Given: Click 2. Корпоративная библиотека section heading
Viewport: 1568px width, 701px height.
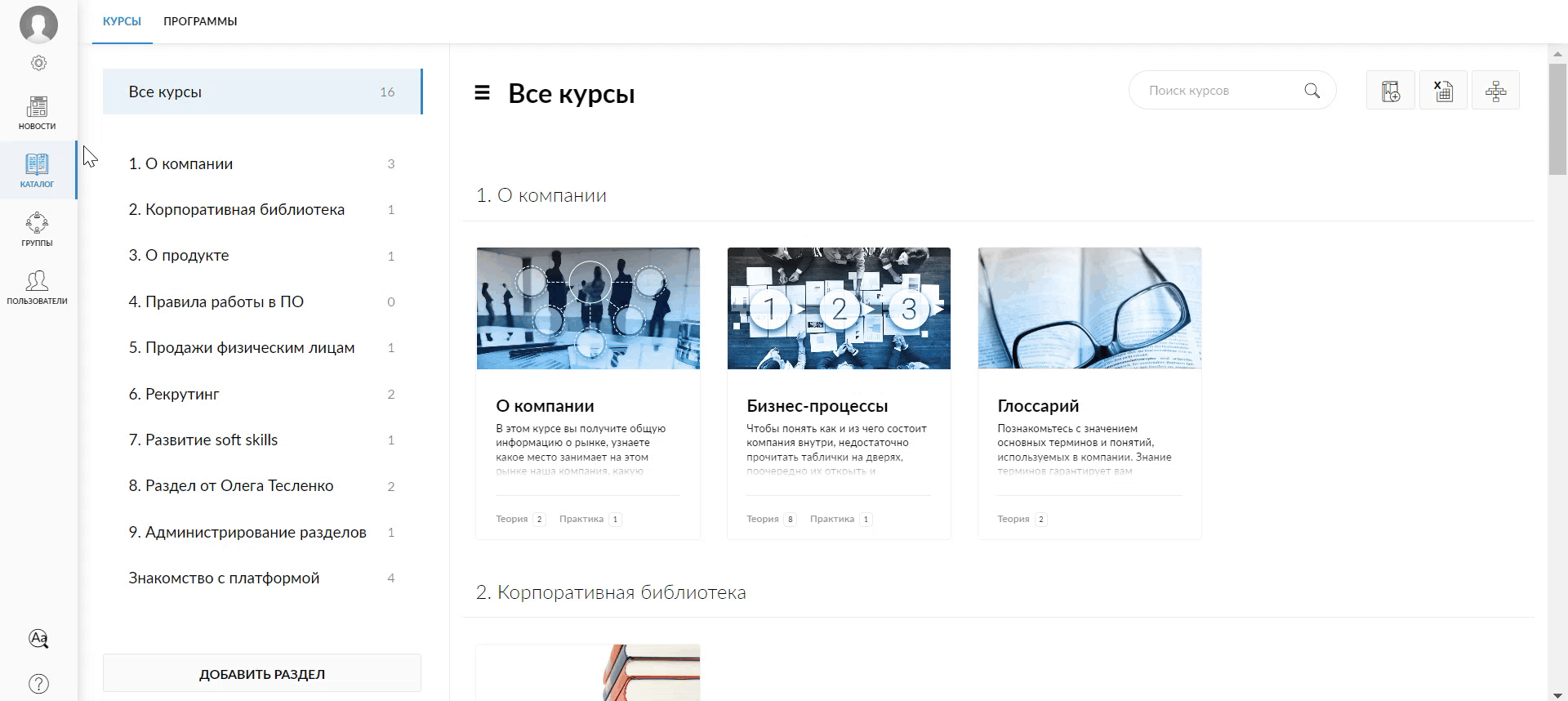Looking at the screenshot, I should [611, 592].
